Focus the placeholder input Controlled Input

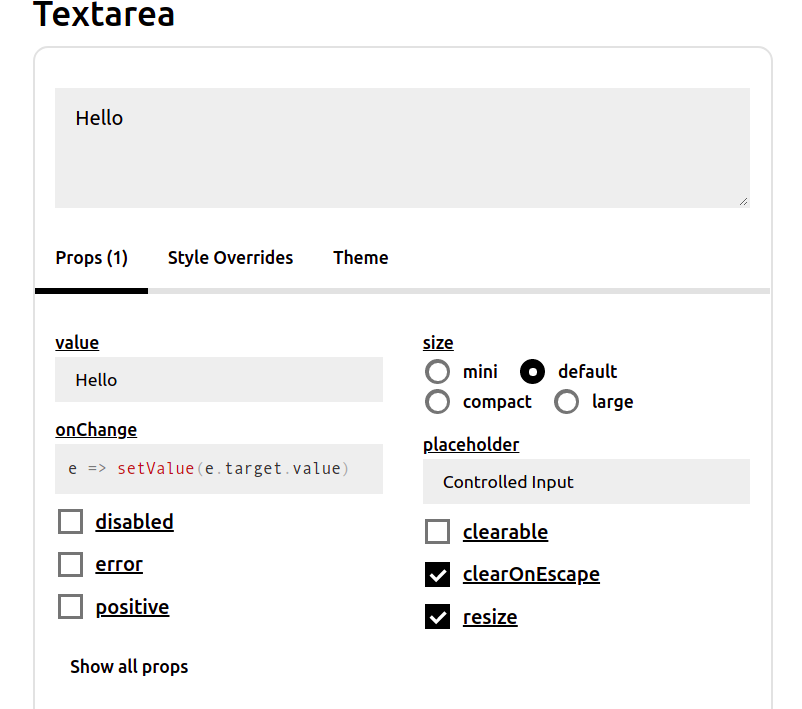point(586,481)
